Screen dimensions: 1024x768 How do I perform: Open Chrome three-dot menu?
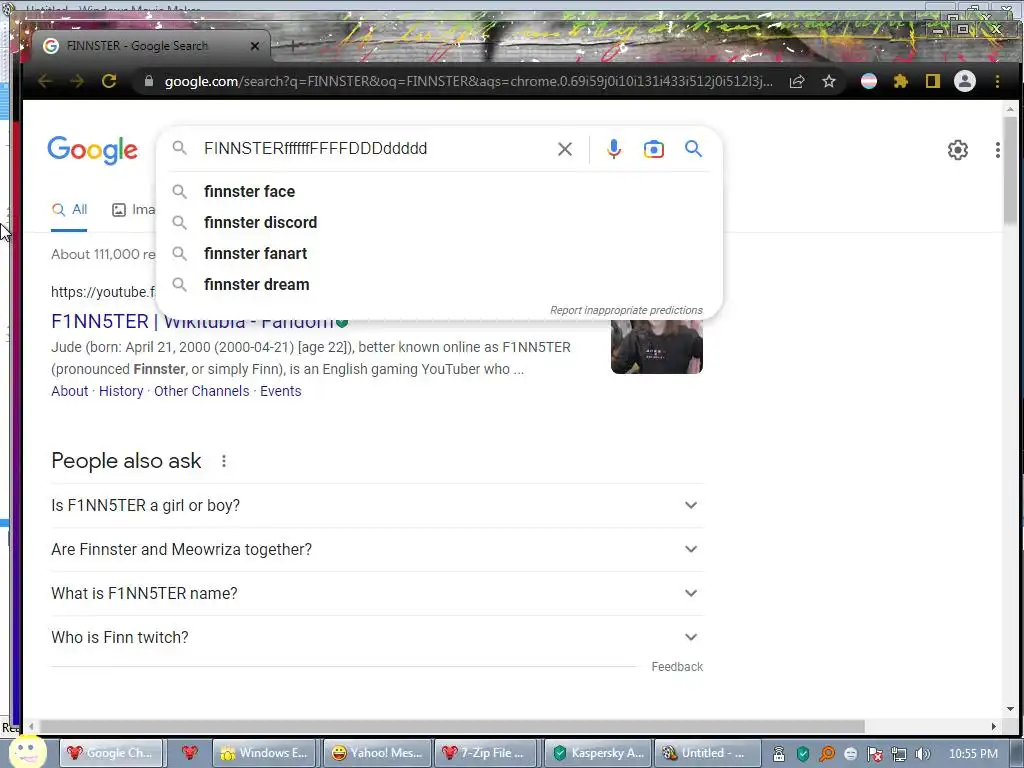[997, 81]
